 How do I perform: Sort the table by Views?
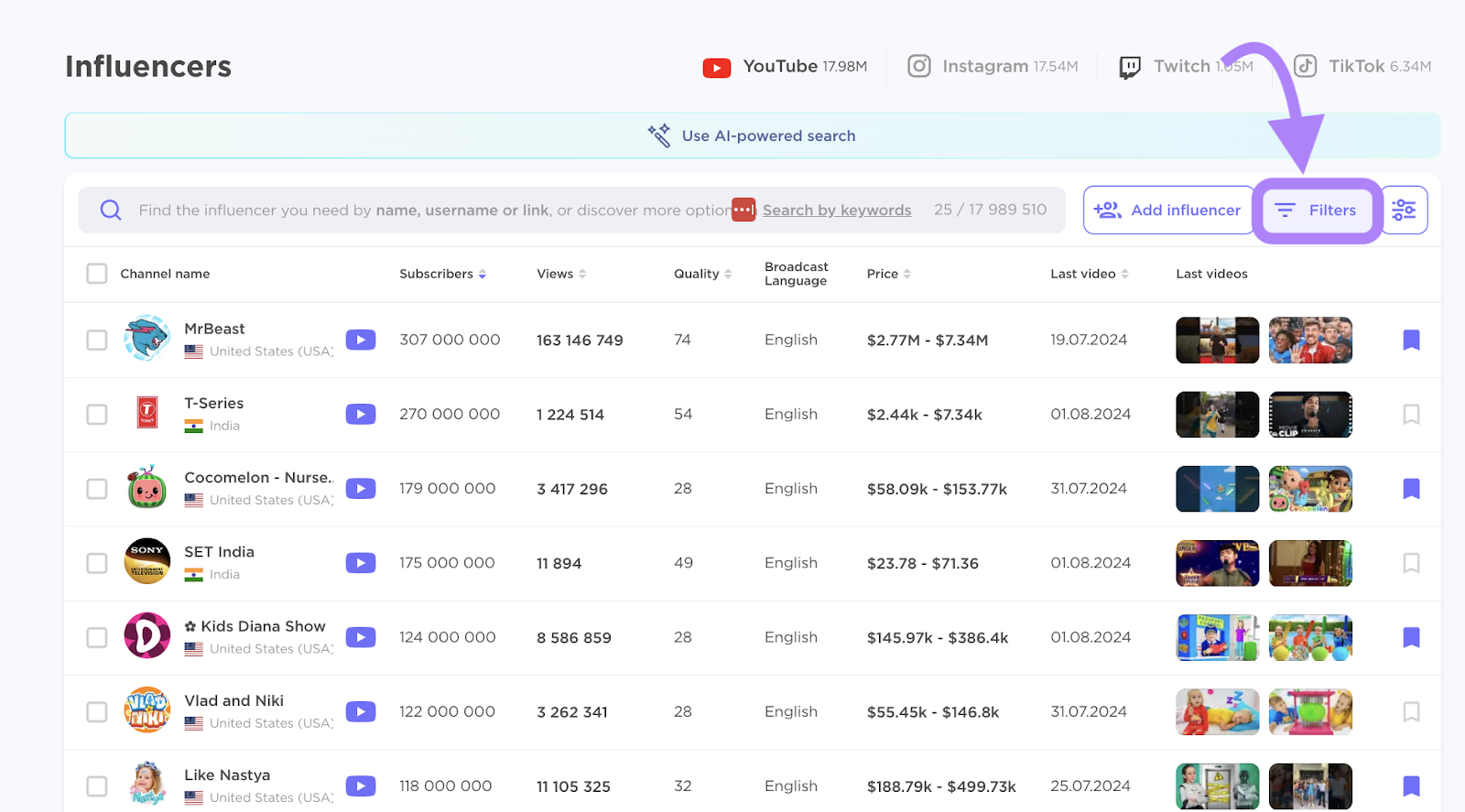(581, 274)
